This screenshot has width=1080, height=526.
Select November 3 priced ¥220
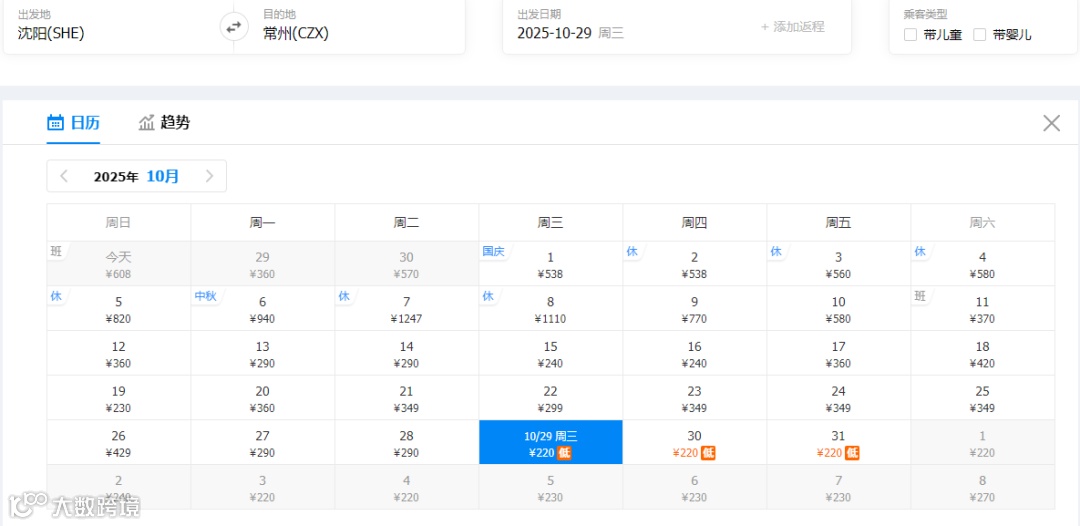coord(263,487)
